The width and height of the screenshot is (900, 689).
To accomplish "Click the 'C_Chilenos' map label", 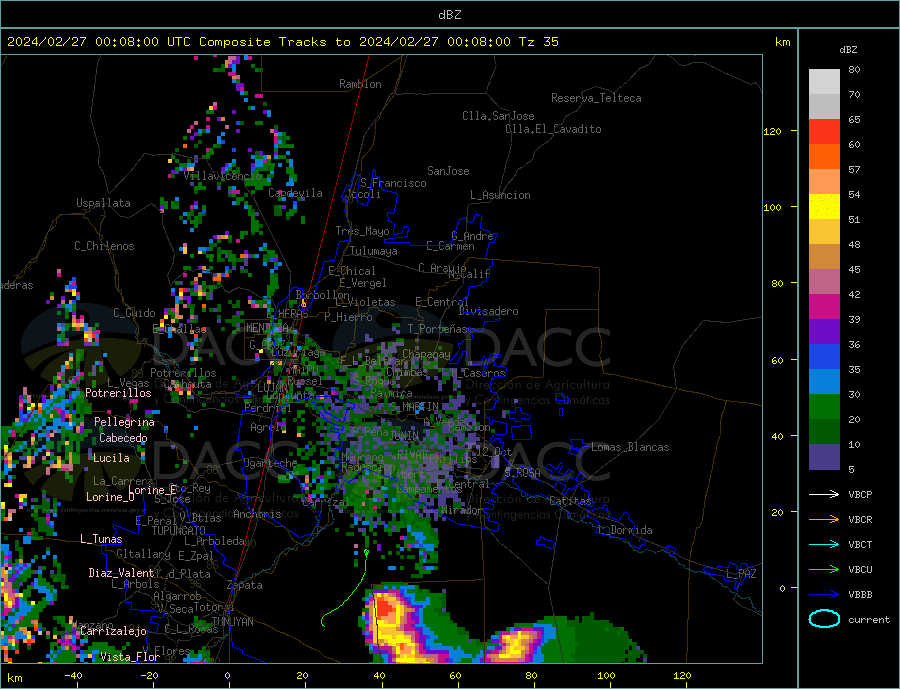I will point(104,246).
